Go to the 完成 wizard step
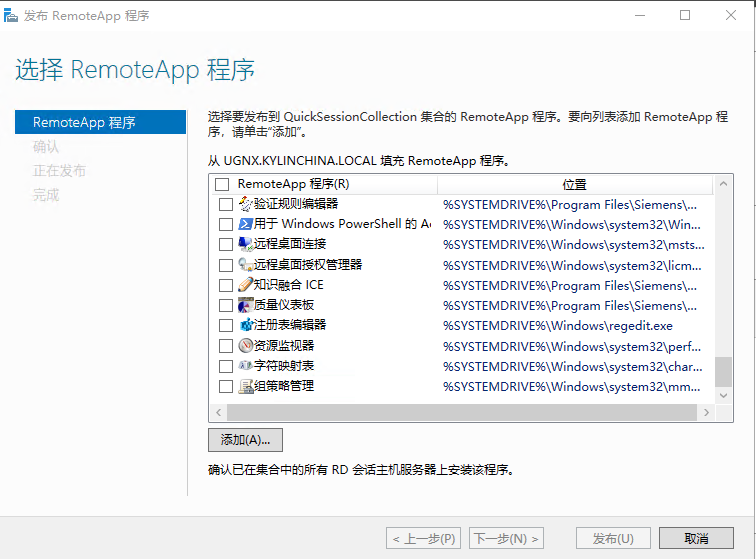Screen dimensions: 756x559 46,195
